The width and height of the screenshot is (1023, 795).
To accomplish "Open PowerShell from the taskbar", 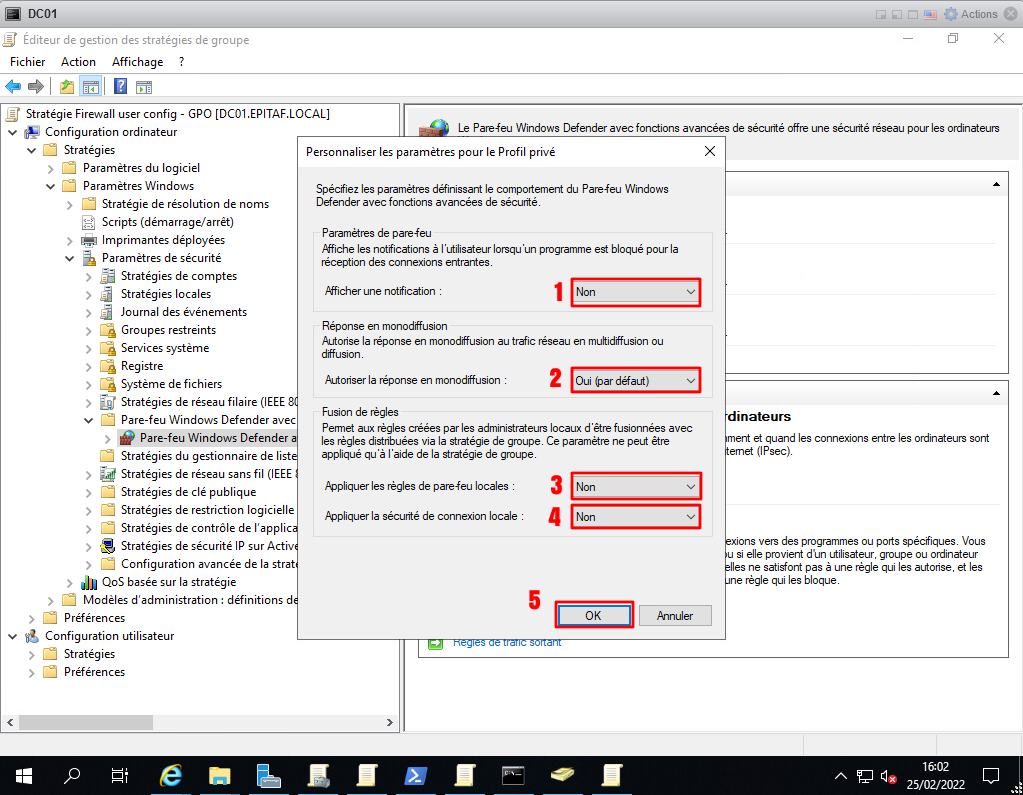I will coord(415,775).
